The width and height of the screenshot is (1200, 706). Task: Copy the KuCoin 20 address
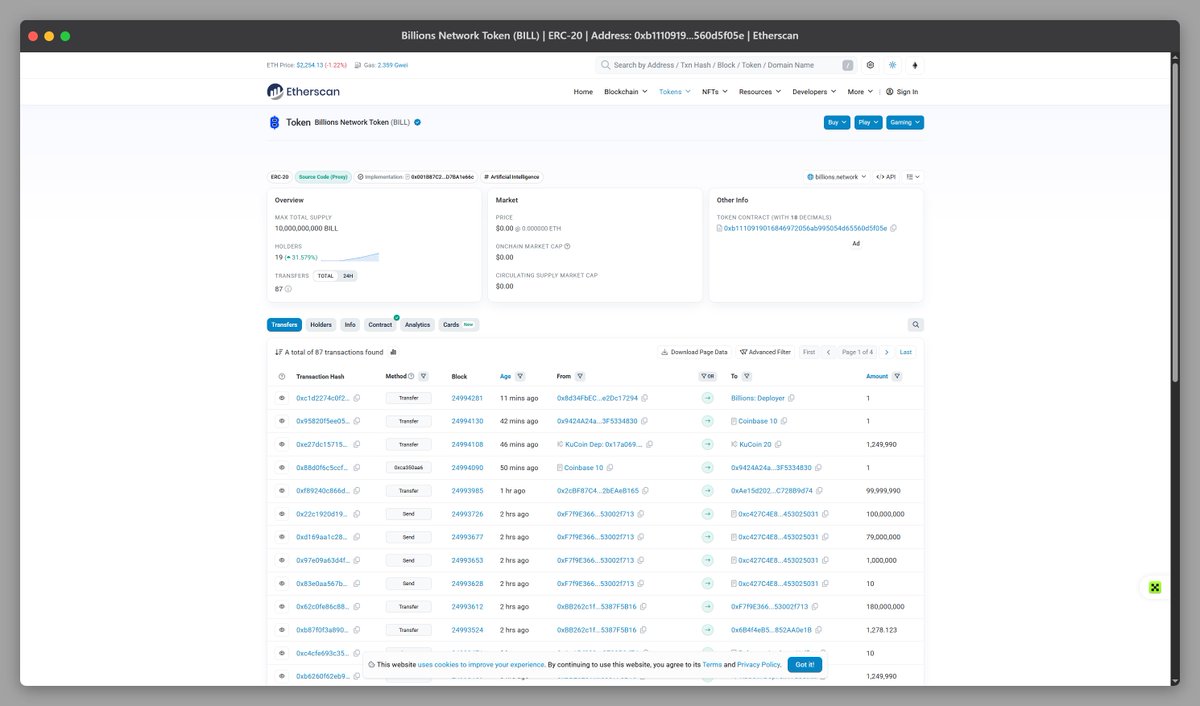click(777, 444)
